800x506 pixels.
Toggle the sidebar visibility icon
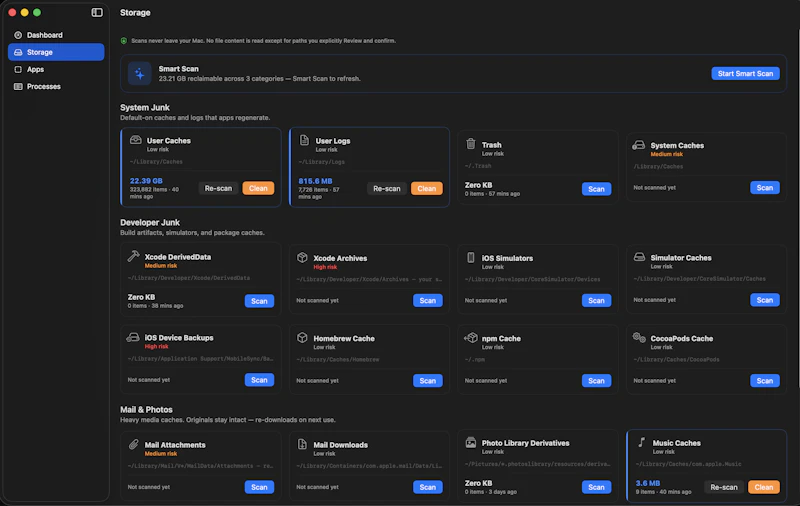point(97,12)
